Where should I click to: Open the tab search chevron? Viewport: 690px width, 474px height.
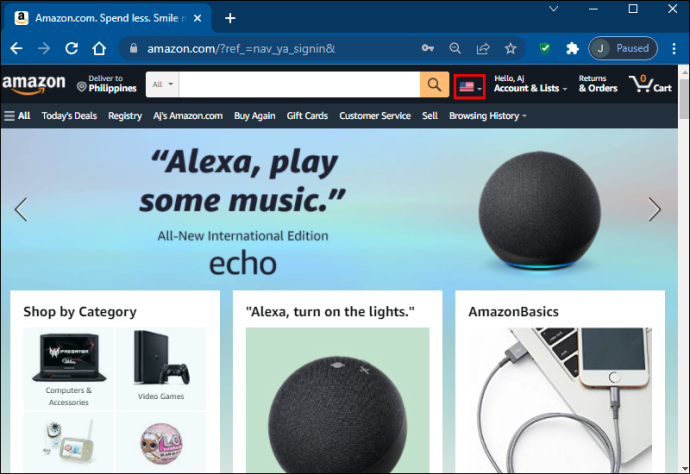pyautogui.click(x=554, y=8)
